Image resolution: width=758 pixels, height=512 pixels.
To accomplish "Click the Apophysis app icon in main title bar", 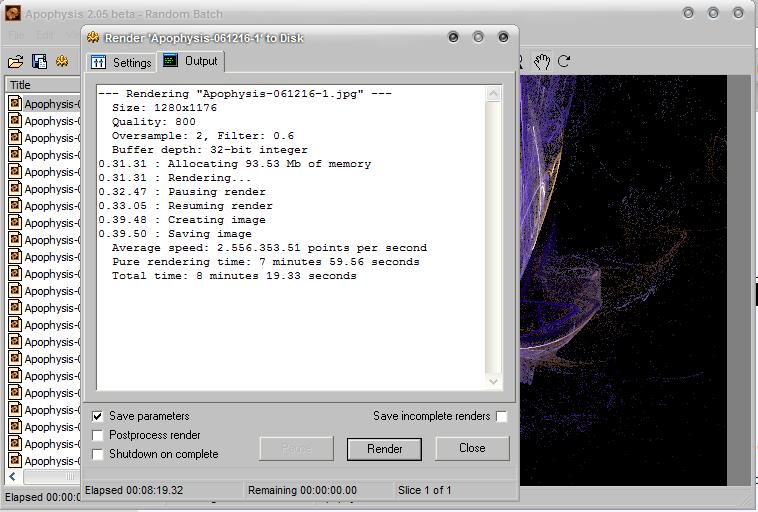I will (x=13, y=13).
